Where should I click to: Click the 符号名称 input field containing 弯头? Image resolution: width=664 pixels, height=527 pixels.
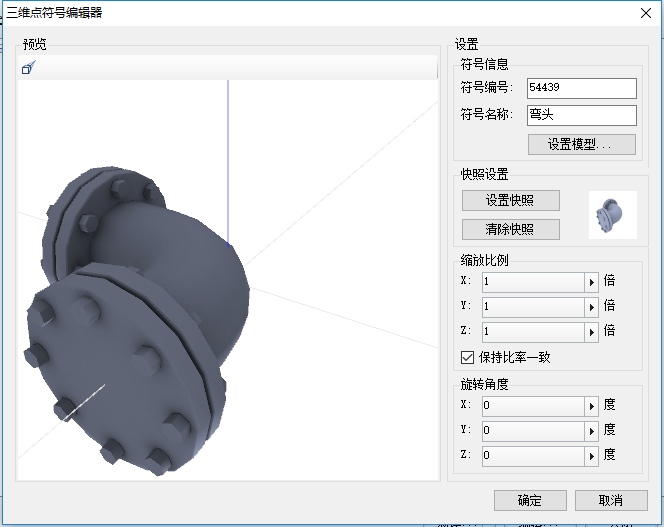click(581, 115)
